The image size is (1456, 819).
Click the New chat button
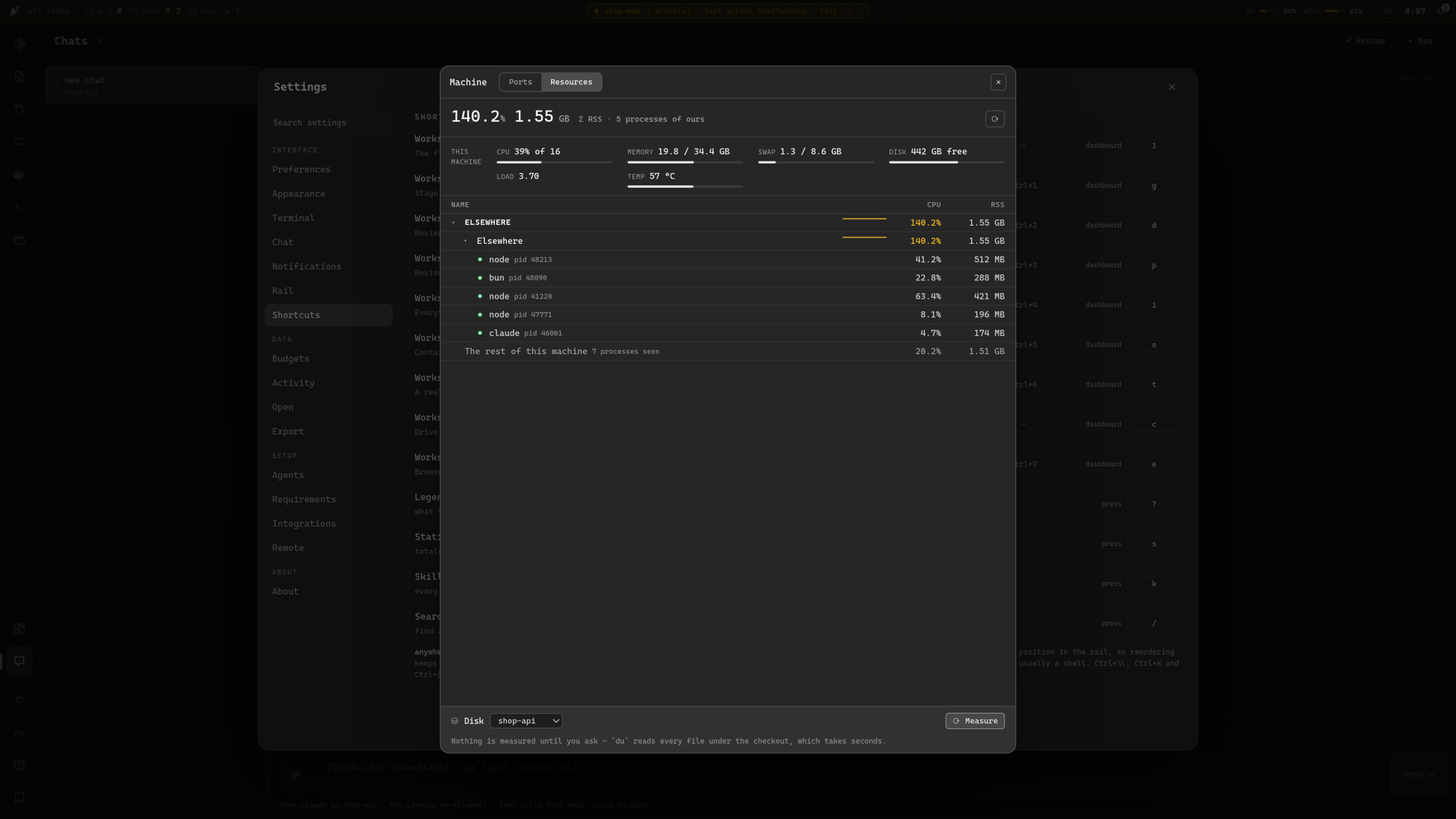pos(1420,41)
